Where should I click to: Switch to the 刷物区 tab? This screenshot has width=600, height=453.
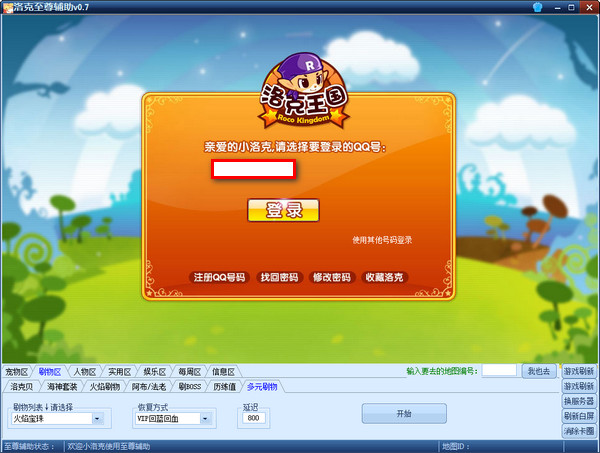pyautogui.click(x=50, y=372)
